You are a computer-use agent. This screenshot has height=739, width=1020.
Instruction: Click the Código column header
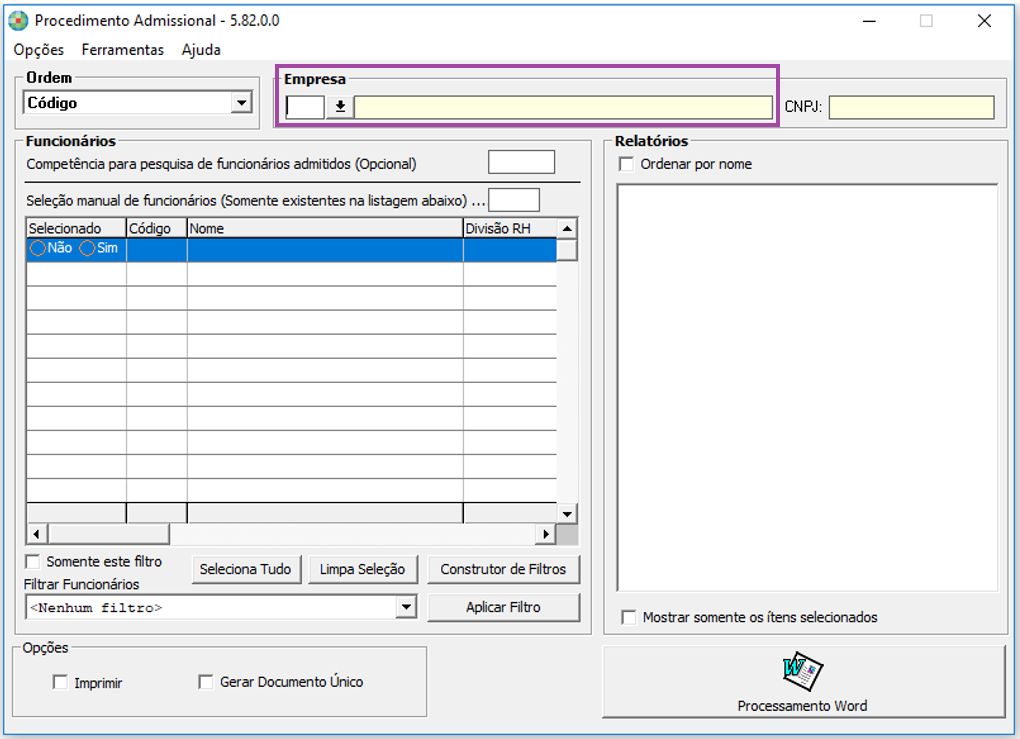pos(157,228)
